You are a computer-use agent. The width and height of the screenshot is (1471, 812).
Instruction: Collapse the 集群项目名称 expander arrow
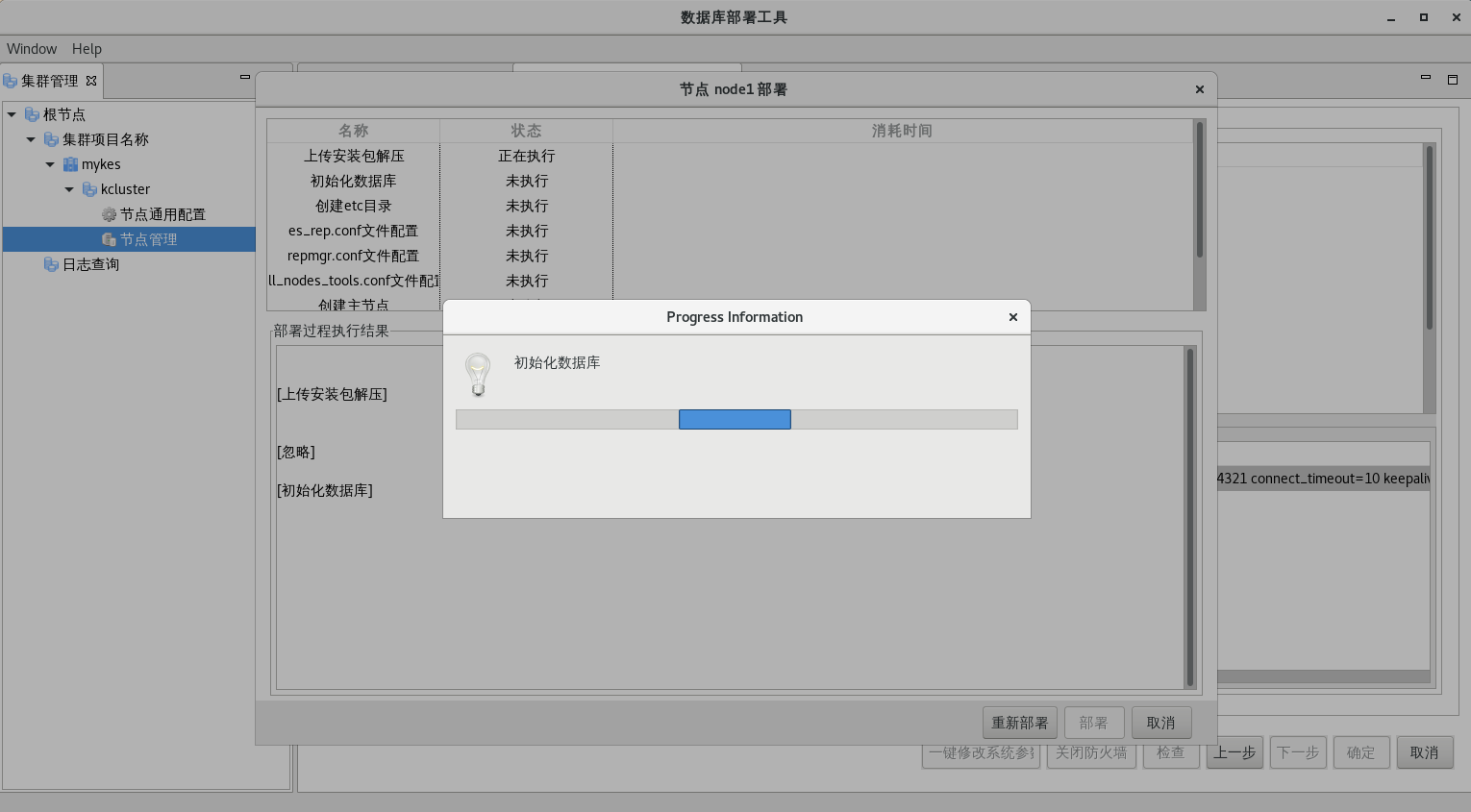[31, 139]
